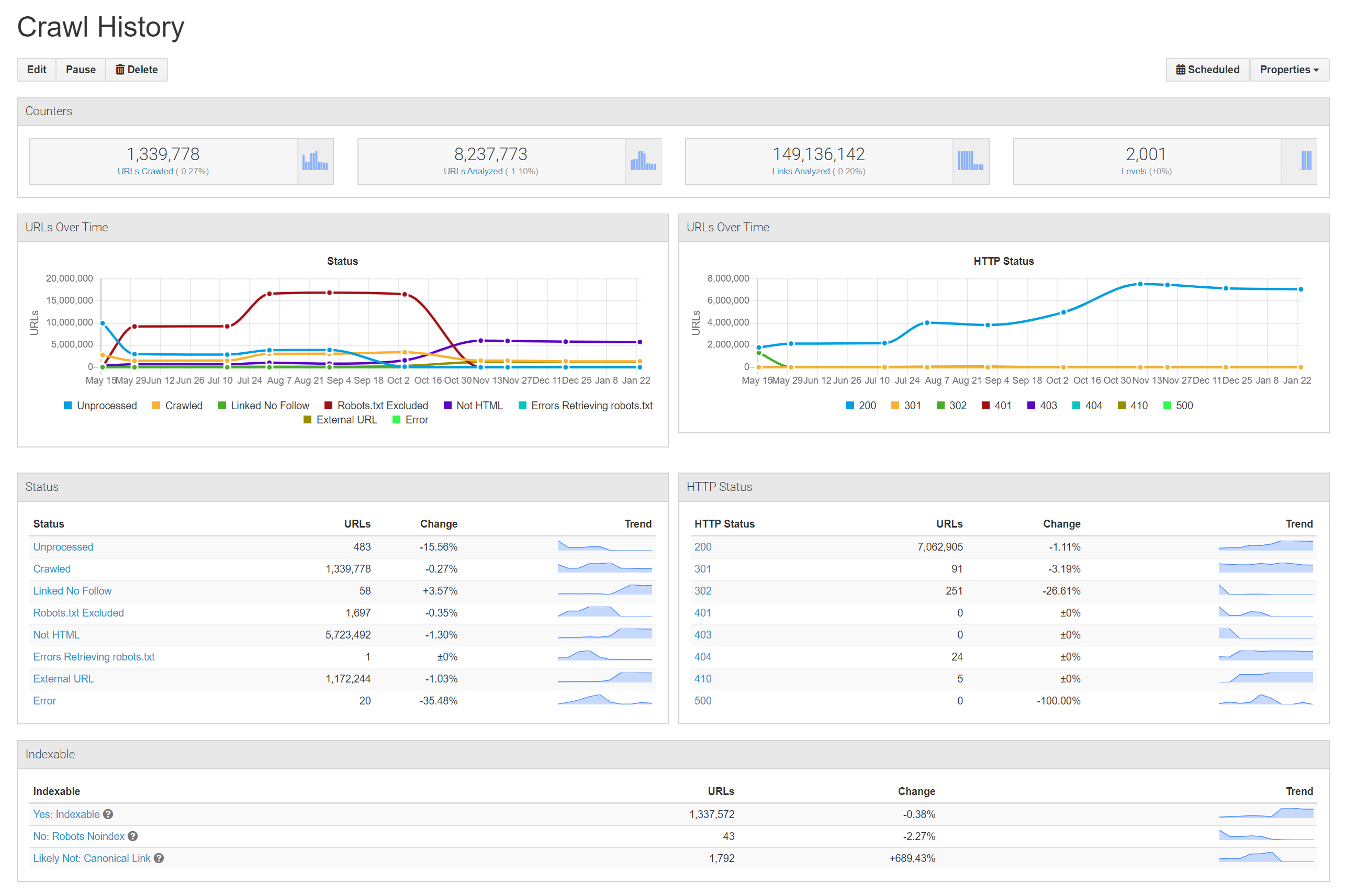The height and width of the screenshot is (896, 1345).
Task: Toggle the Not HTML legend entry
Action: tap(479, 406)
